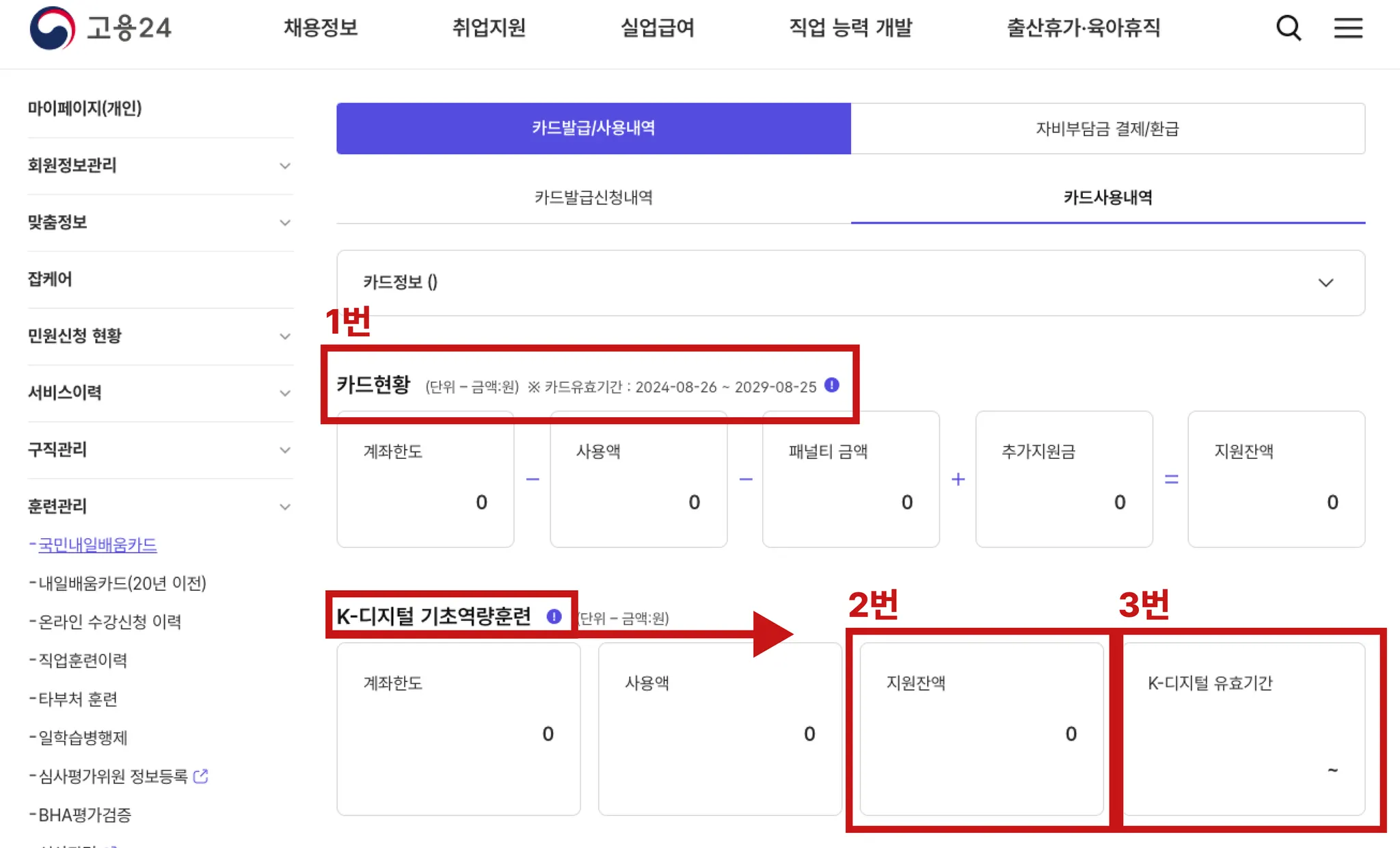Expand 구직관리 sidebar section
The height and width of the screenshot is (848, 1400).
pos(285,450)
